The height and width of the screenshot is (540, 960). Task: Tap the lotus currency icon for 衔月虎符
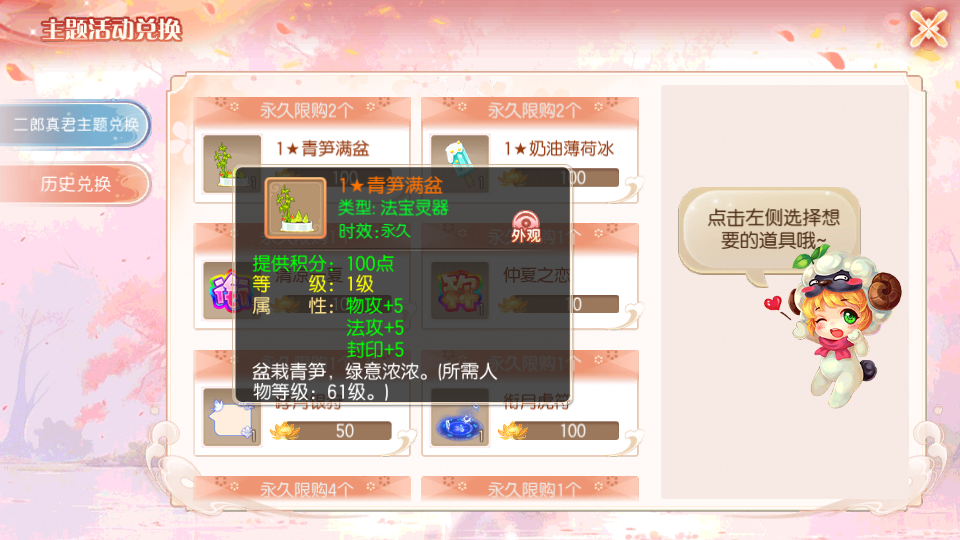pos(512,431)
